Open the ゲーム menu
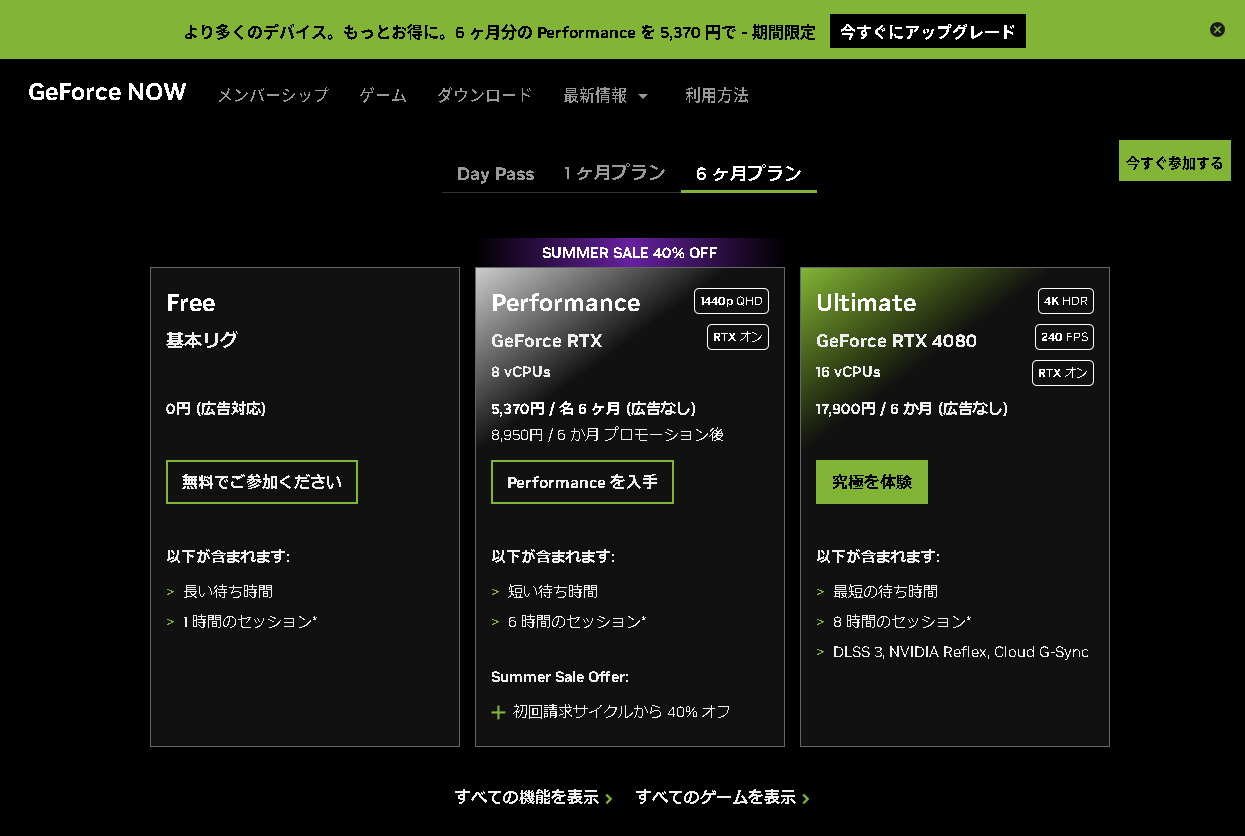The width and height of the screenshot is (1245, 836). point(382,95)
